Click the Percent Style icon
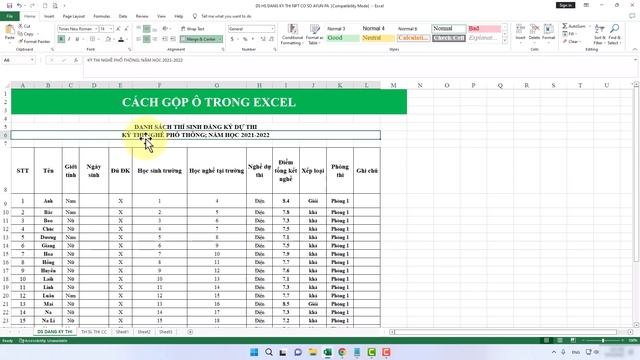Screen dimensions: 640x360 tap(245, 39)
